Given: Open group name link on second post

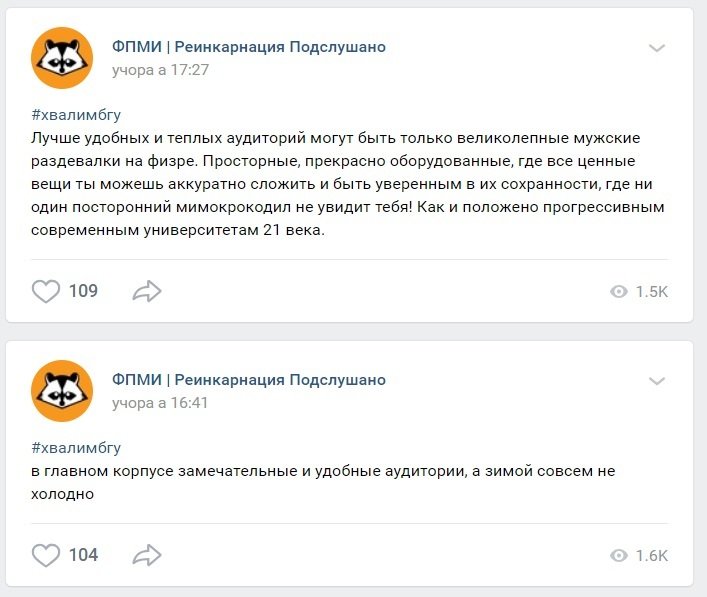Looking at the screenshot, I should [x=248, y=380].
